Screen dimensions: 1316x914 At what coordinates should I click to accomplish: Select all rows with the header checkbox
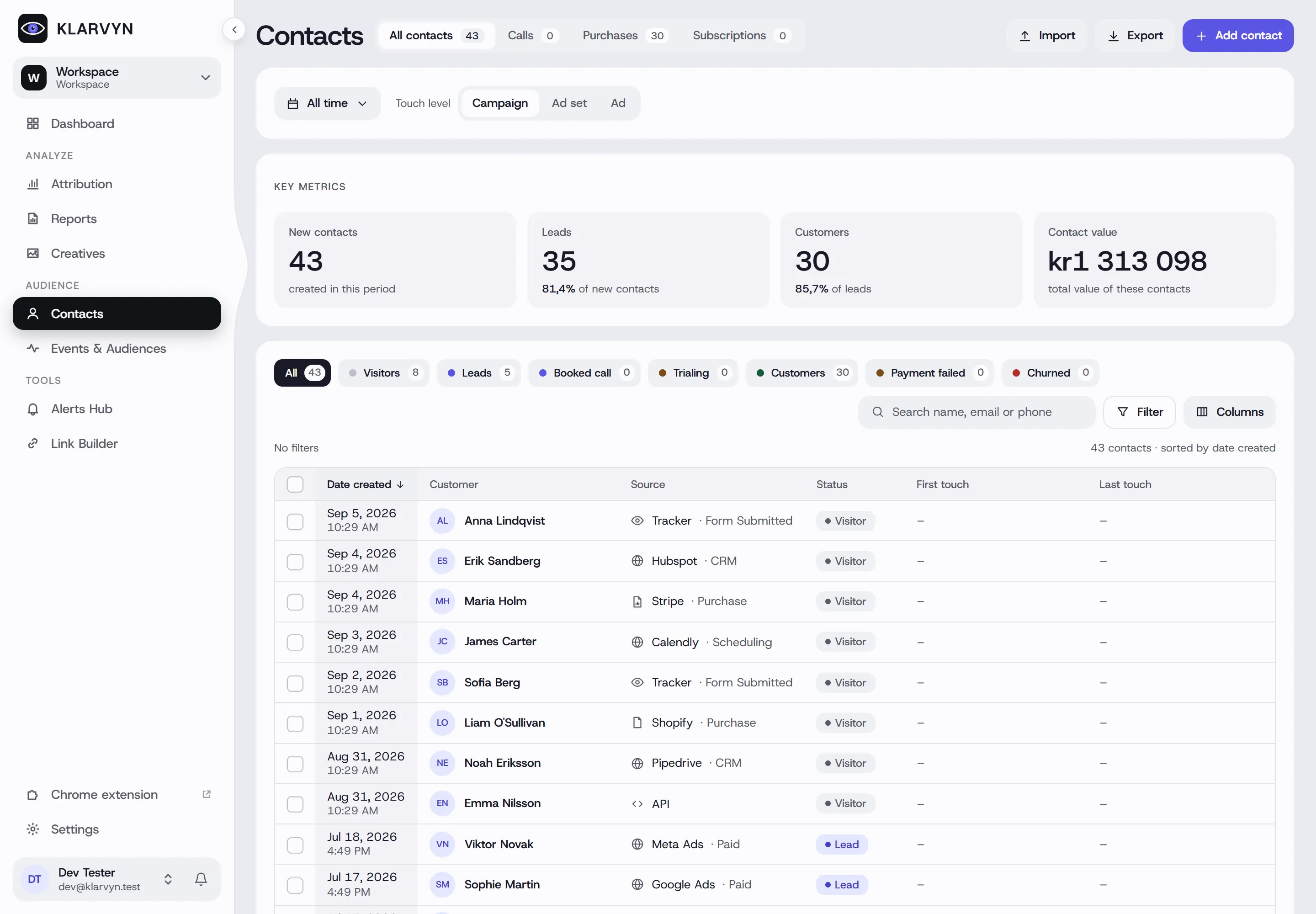tap(295, 484)
